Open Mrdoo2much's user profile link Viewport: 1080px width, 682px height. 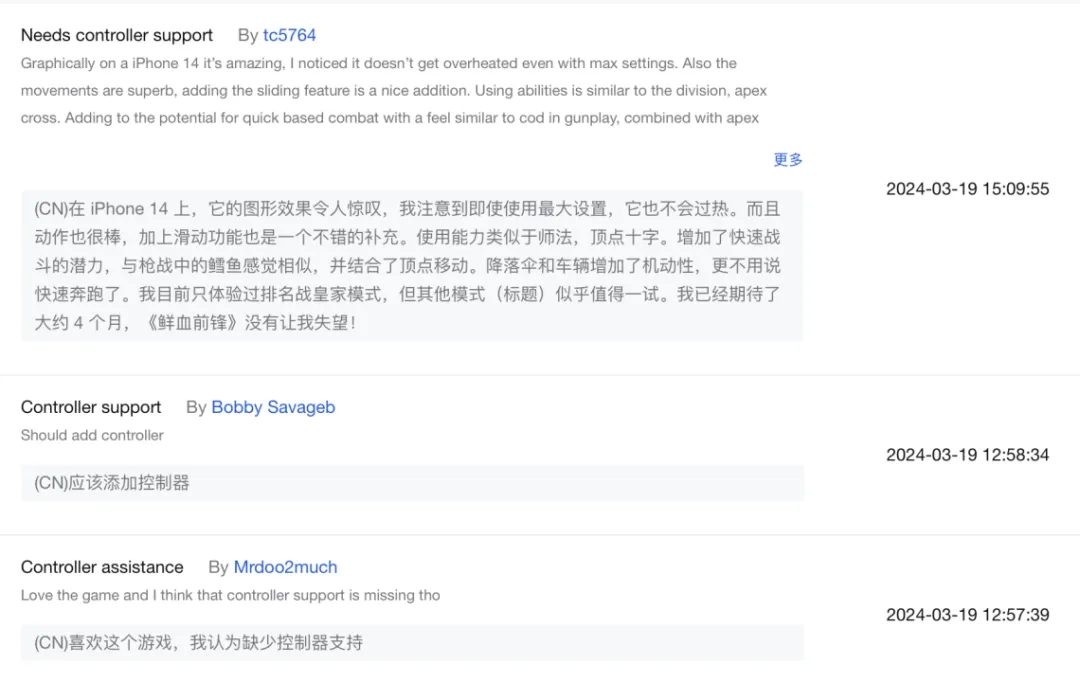pyautogui.click(x=285, y=567)
